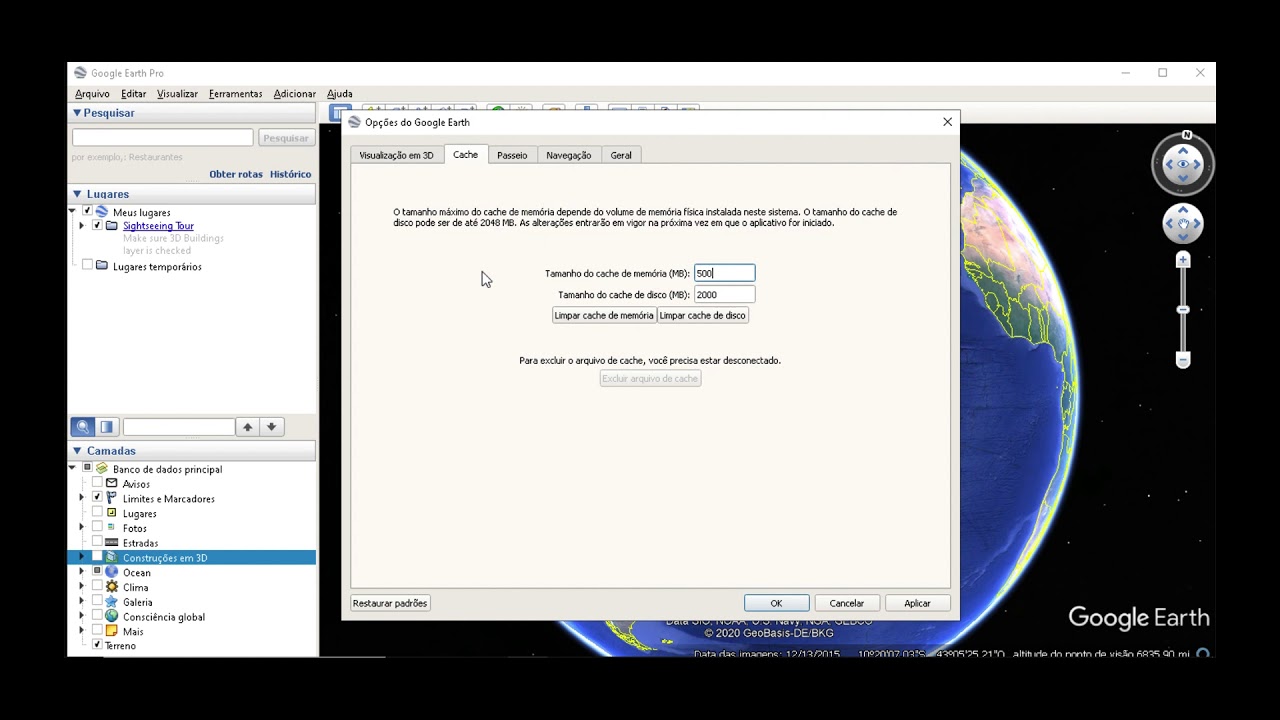
Task: Click the Construções em 3D building icon
Action: 111,557
